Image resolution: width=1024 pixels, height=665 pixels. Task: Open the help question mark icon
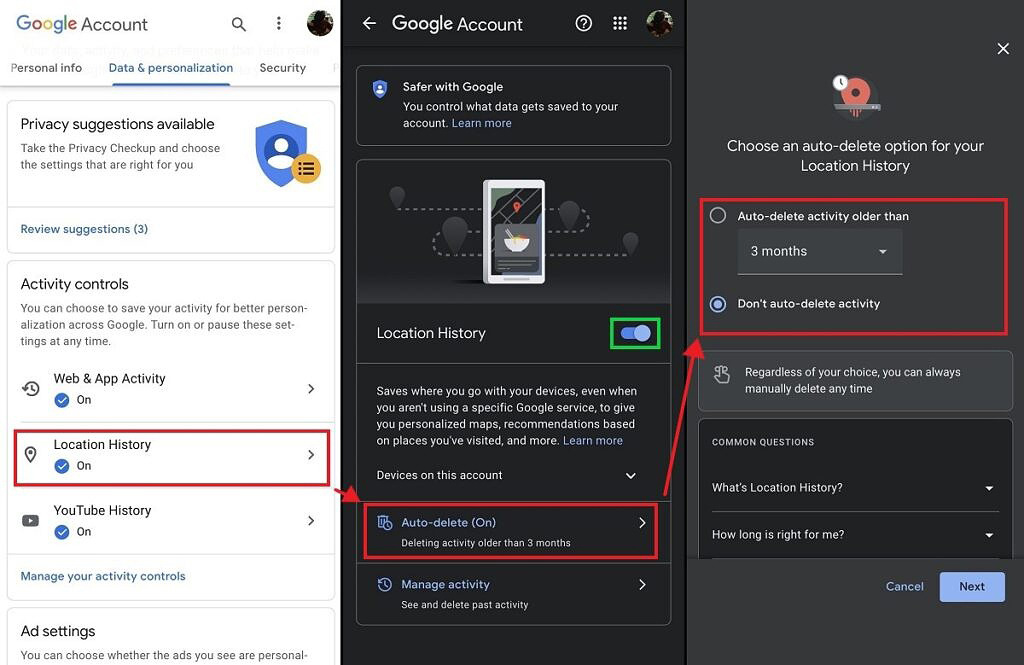583,24
